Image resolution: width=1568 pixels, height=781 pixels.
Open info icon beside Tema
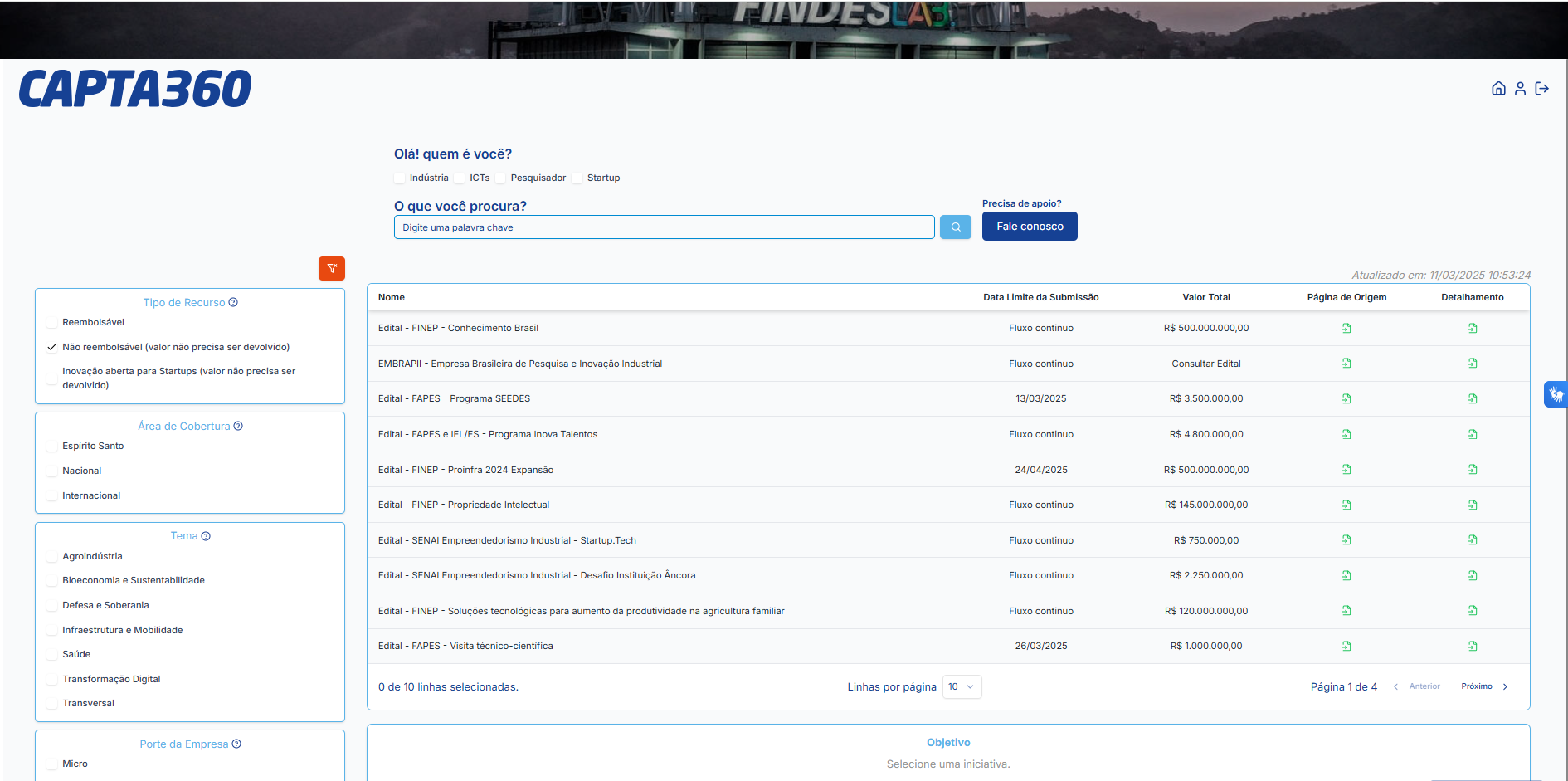(206, 536)
